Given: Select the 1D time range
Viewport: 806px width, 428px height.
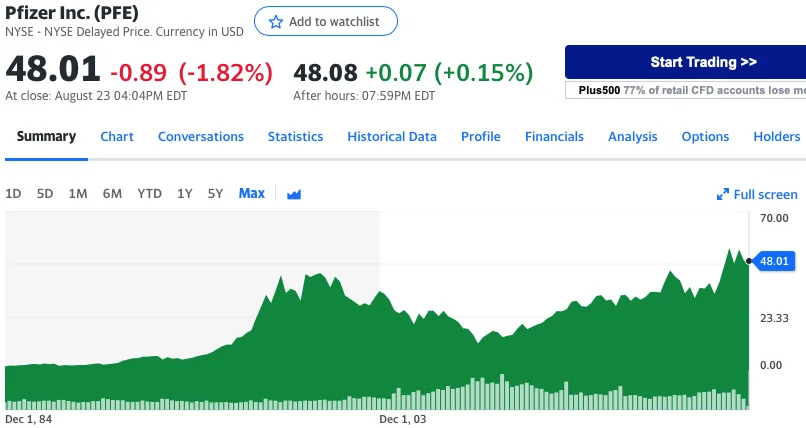Looking at the screenshot, I should point(13,194).
